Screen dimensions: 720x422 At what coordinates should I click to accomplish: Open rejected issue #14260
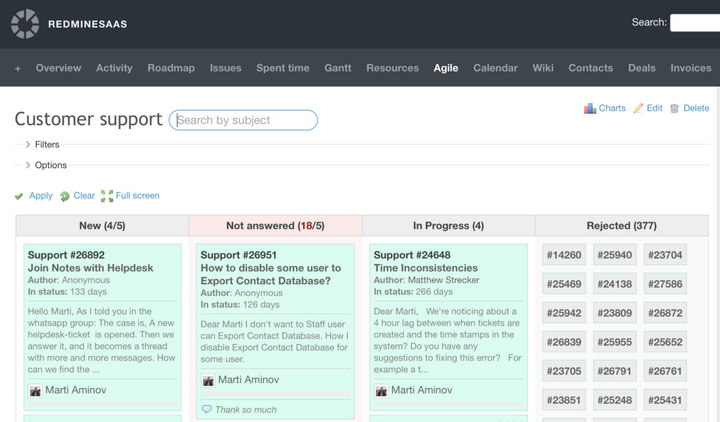(x=564, y=255)
